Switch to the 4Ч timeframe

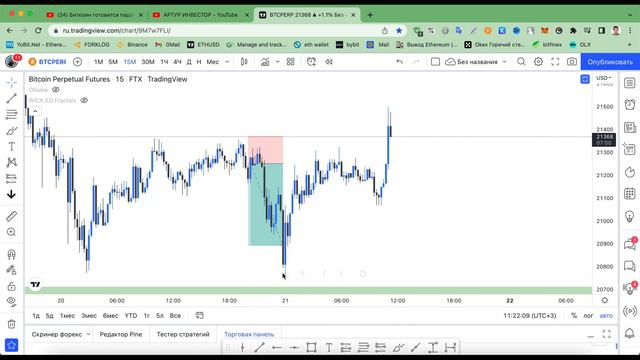[x=177, y=62]
